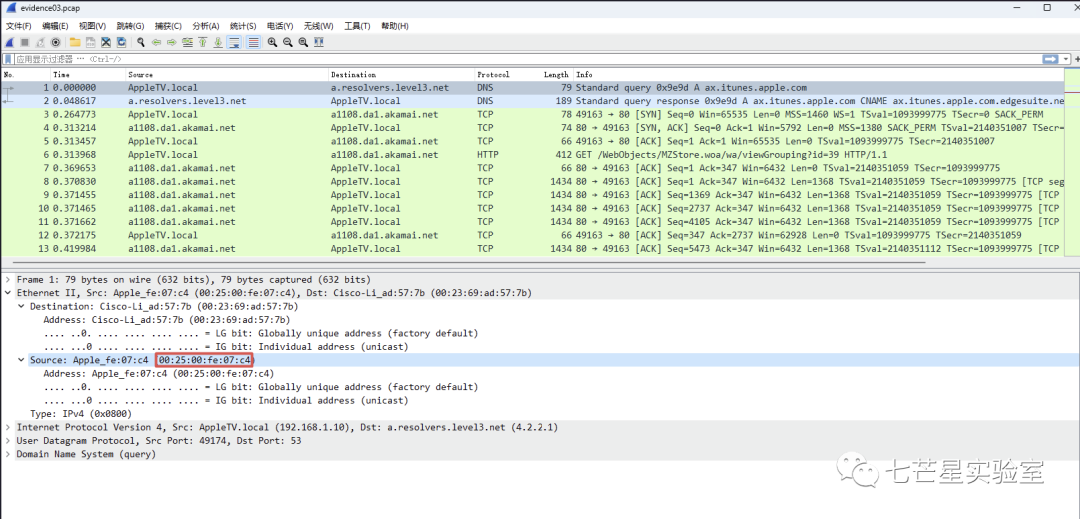Click the display filter input field
The height and width of the screenshot is (519, 1080).
pos(527,59)
